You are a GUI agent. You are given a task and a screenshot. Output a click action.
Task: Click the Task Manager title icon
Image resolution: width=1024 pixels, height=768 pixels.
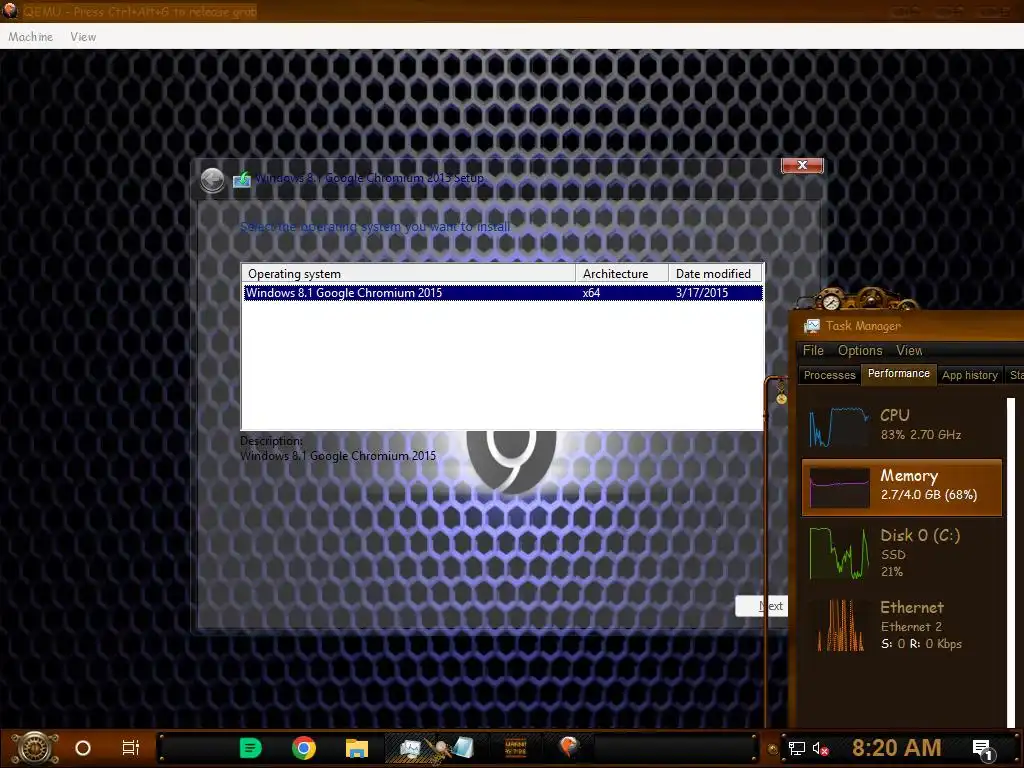(x=812, y=326)
